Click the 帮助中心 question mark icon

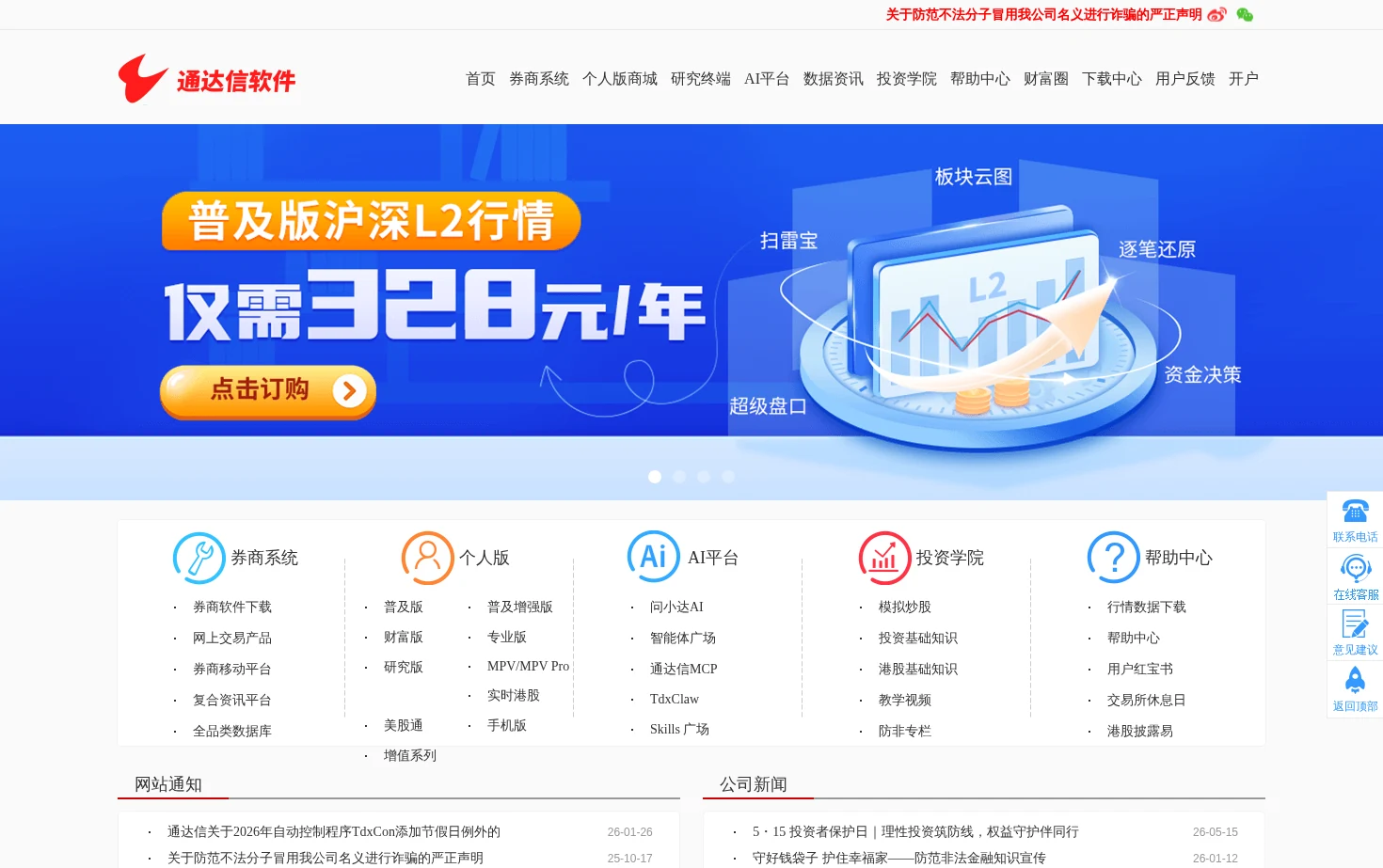pos(1113,558)
